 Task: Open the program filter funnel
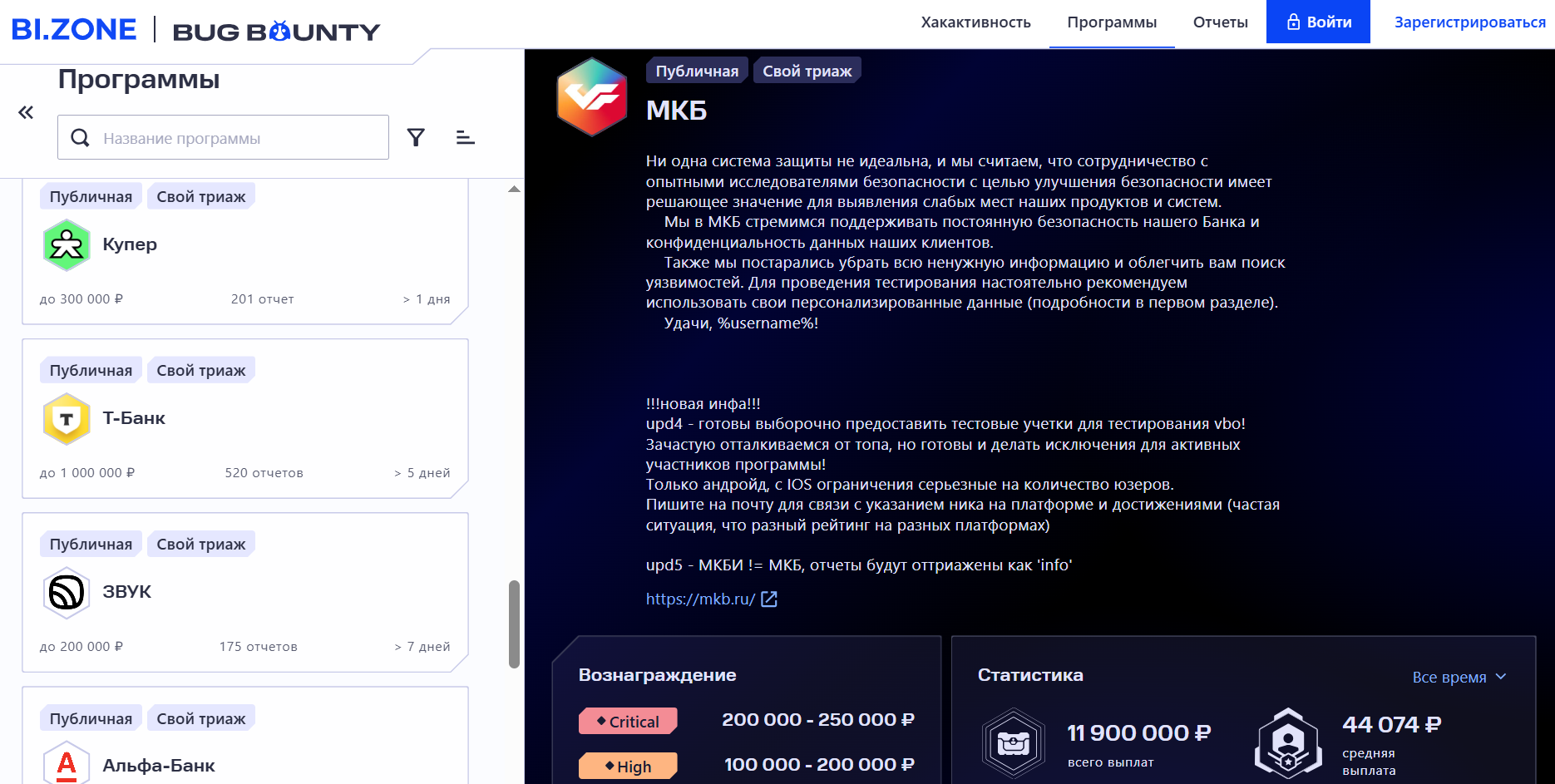point(416,137)
